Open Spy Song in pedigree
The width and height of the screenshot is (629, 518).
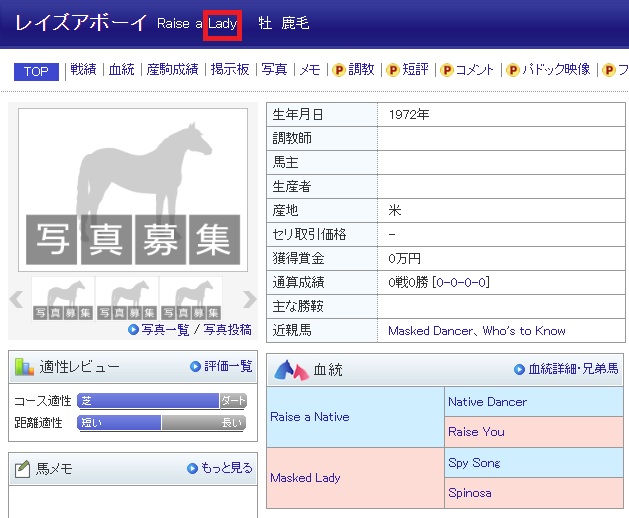click(474, 463)
